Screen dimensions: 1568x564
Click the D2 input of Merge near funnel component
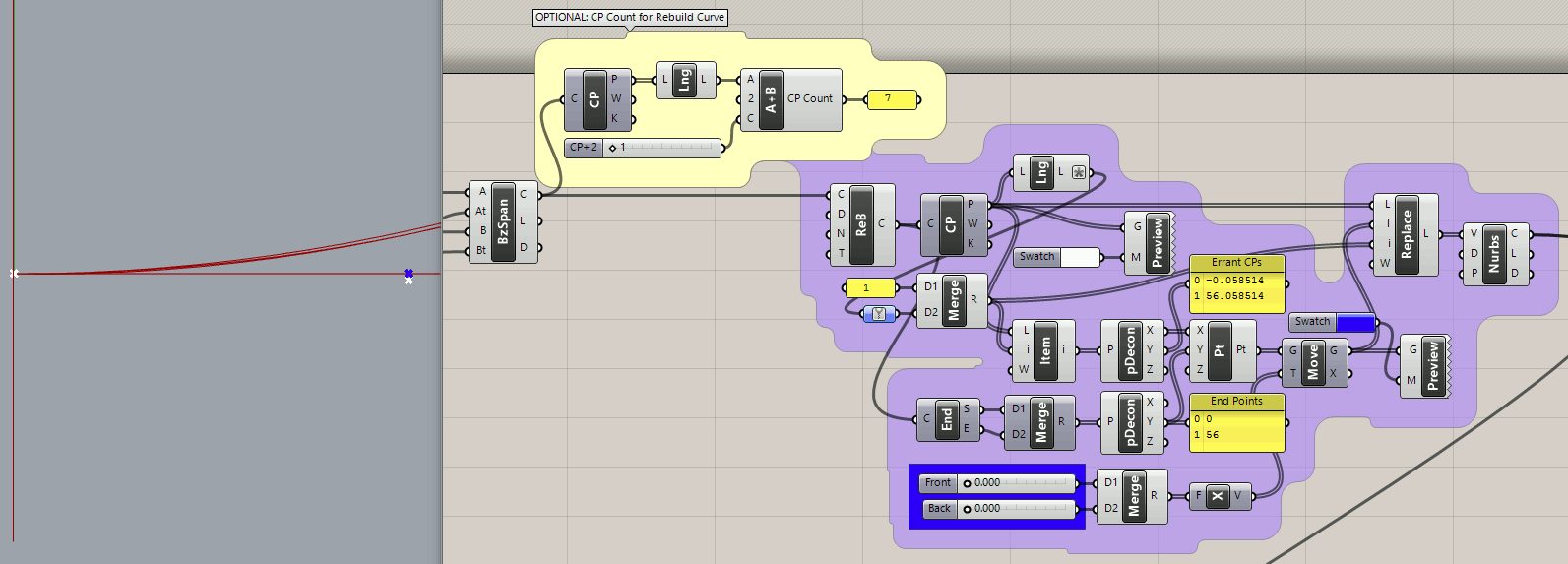click(x=930, y=312)
